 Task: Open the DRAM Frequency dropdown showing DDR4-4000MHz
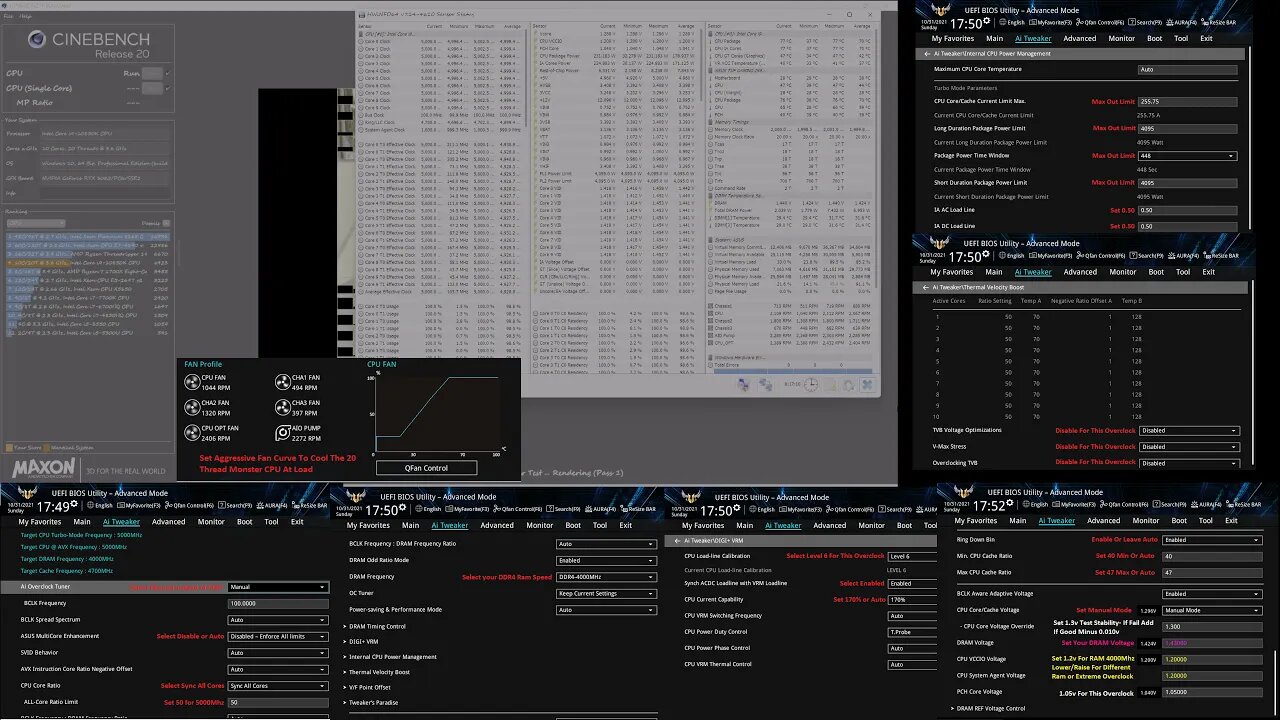pos(606,577)
